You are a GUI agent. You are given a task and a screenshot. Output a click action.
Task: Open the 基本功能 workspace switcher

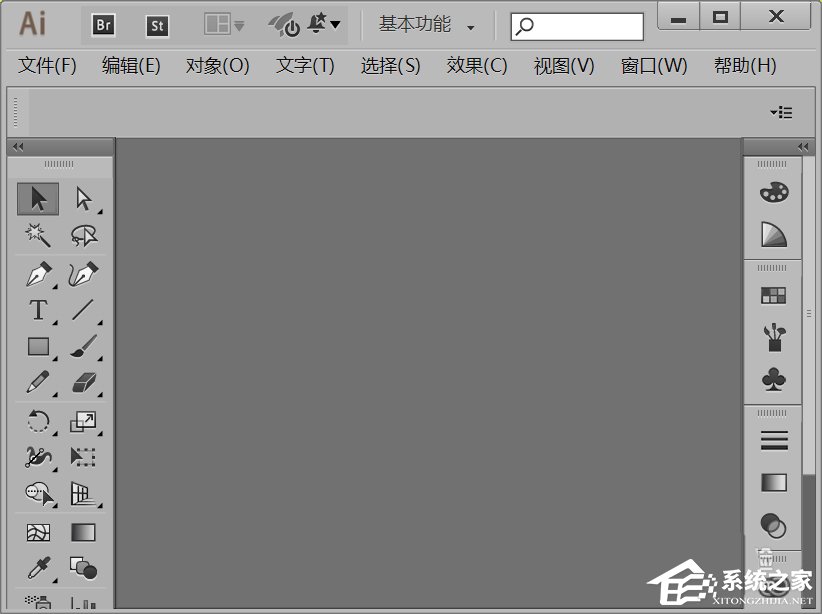pos(414,25)
